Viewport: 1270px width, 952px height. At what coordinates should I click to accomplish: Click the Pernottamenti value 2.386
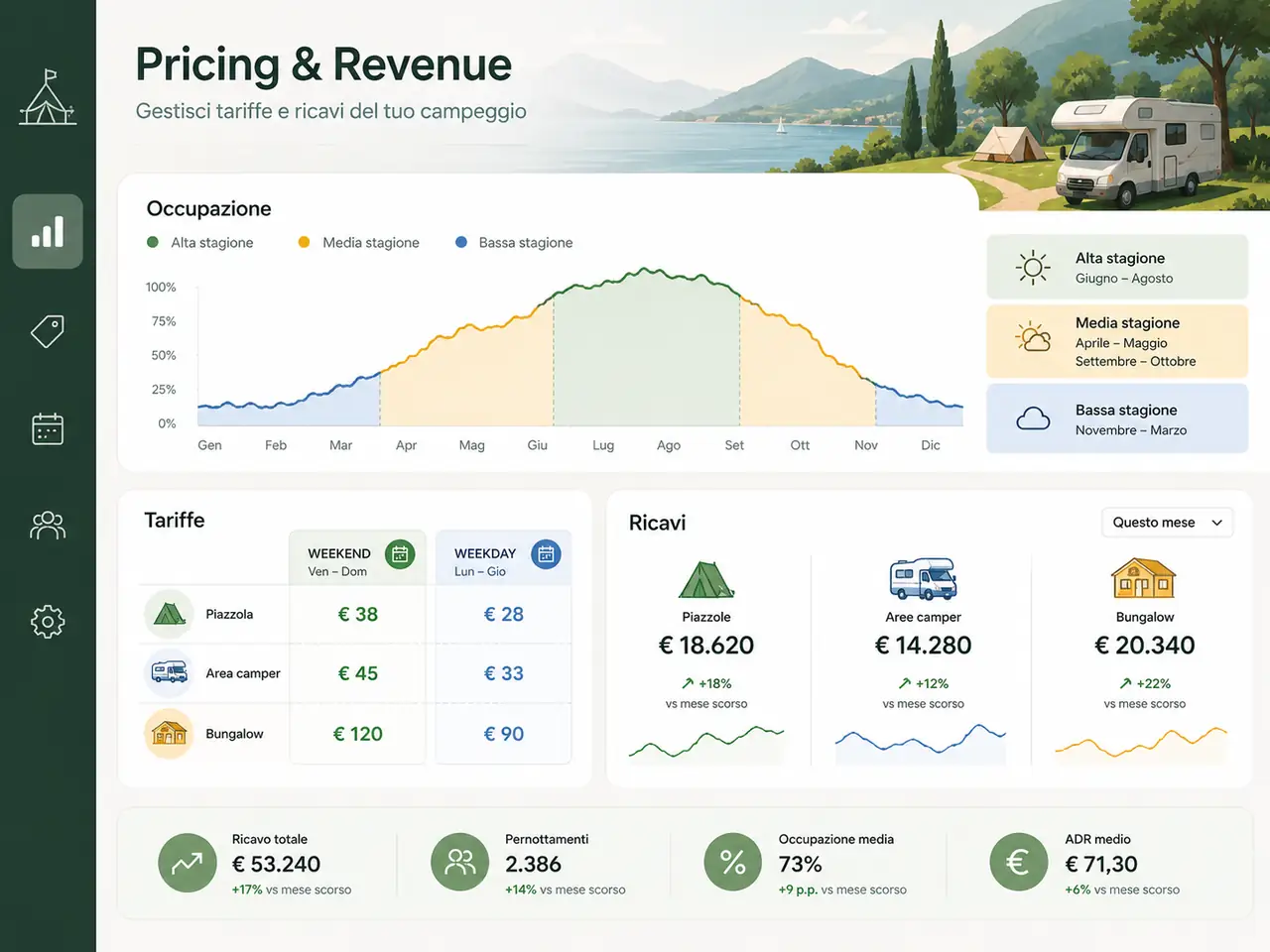pos(533,865)
